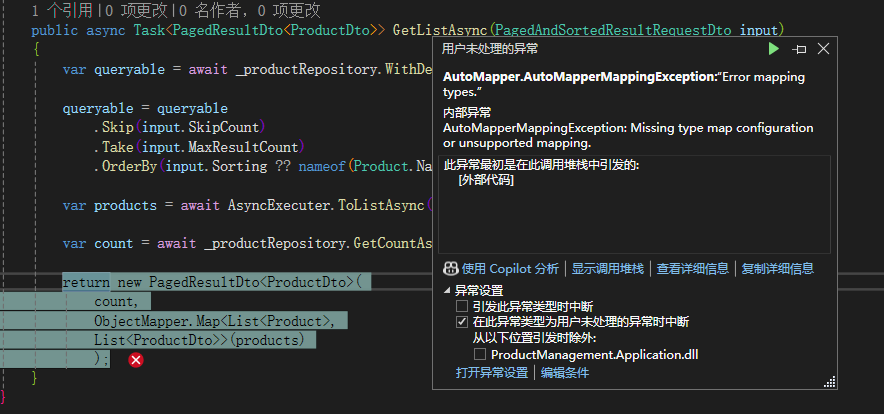Pin the exception helper popup
The width and height of the screenshot is (884, 414).
coord(799,50)
